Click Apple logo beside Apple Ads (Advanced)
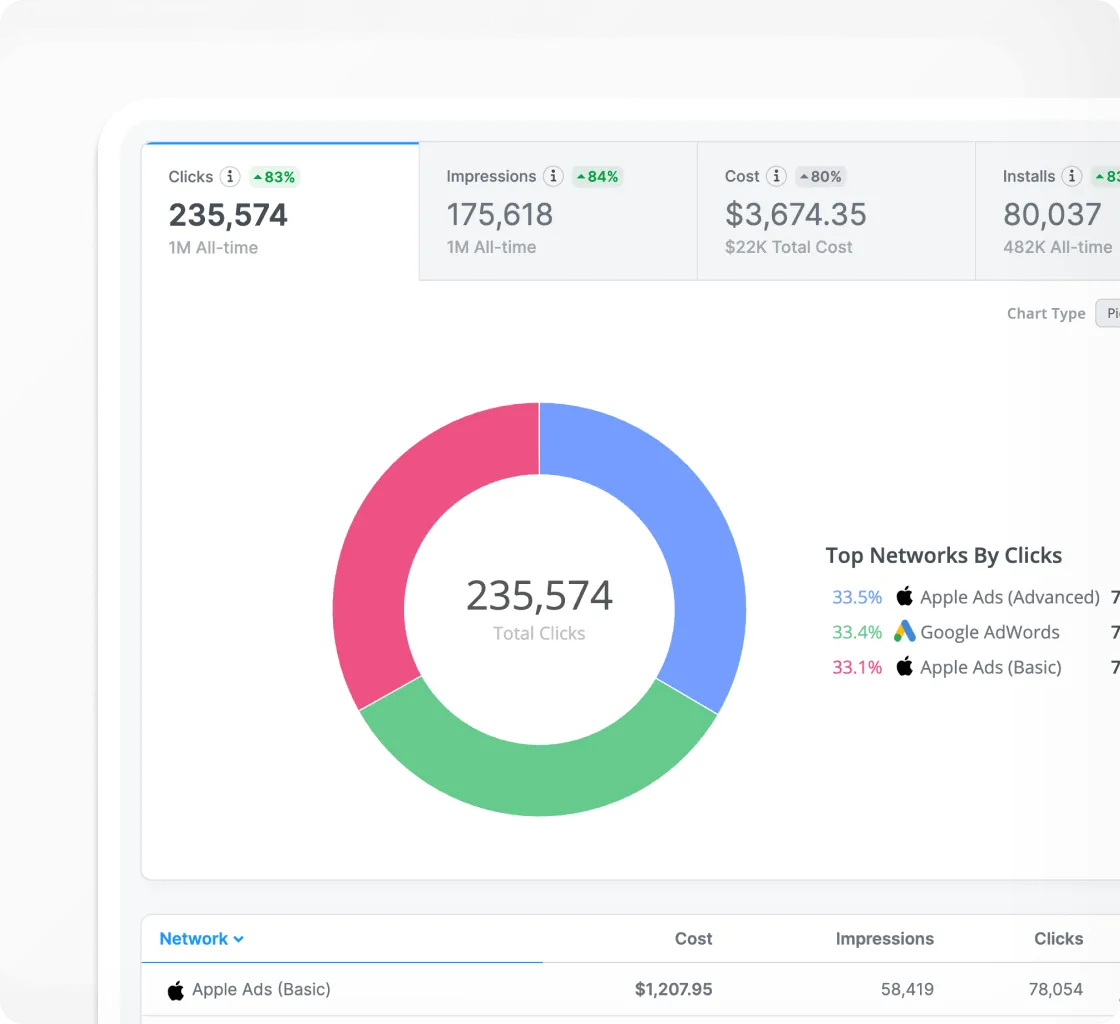The width and height of the screenshot is (1120, 1024). point(904,596)
